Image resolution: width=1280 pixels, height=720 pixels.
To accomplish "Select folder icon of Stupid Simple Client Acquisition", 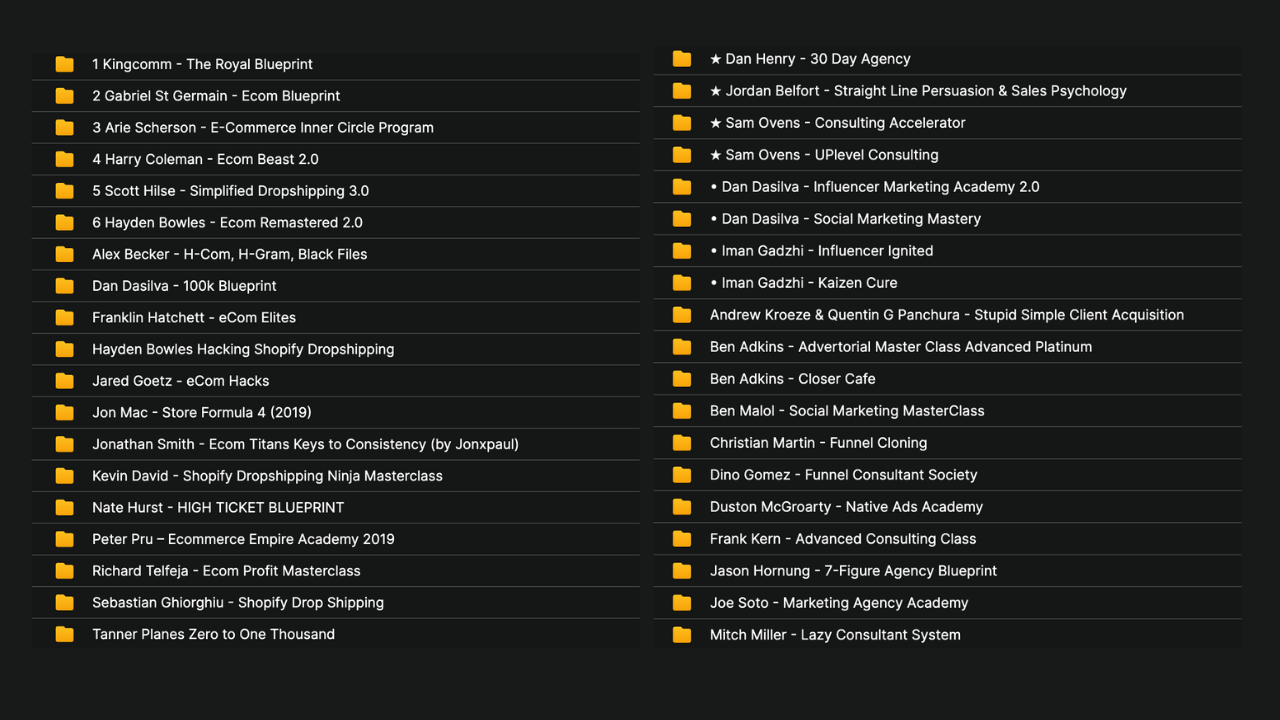I will (x=682, y=315).
